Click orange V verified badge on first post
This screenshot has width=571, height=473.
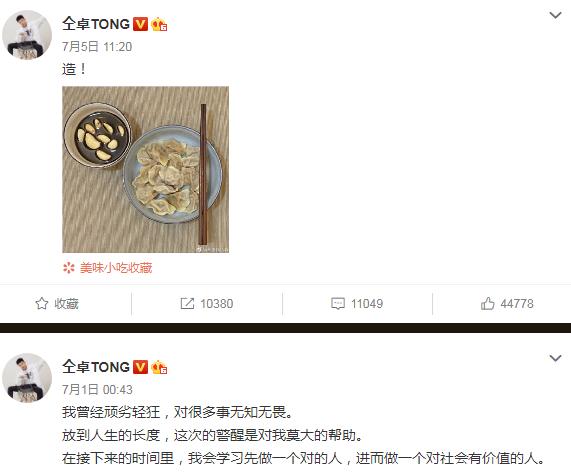tap(140, 24)
